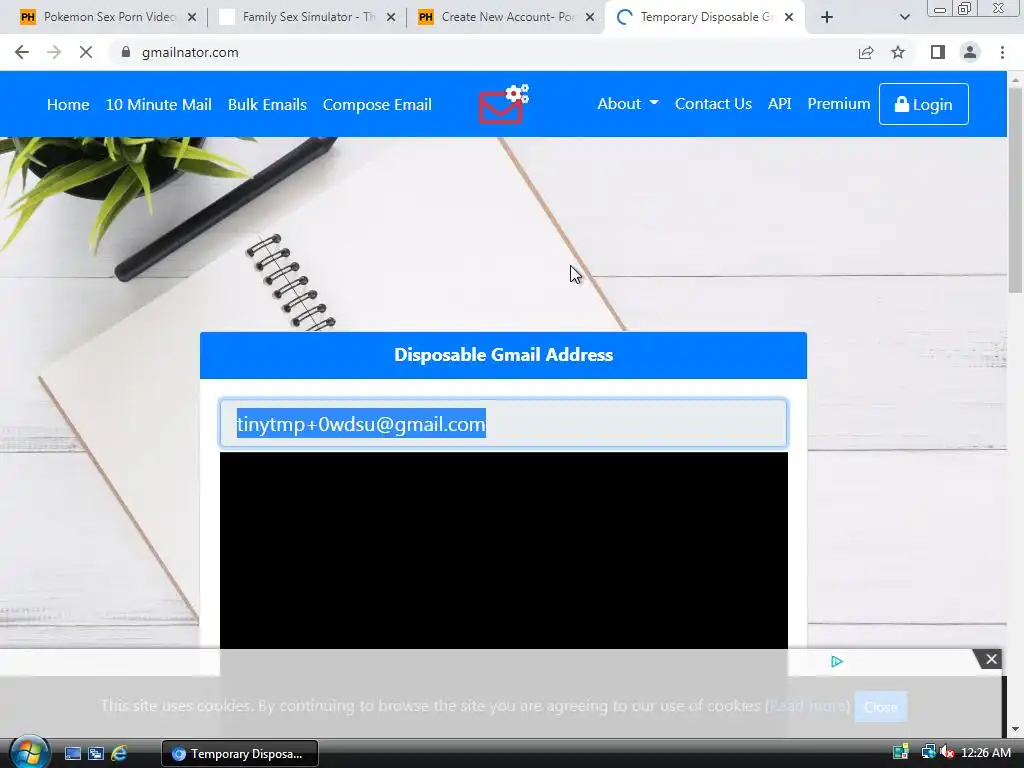
Task: Go to the Home nav link
Action: 68,104
